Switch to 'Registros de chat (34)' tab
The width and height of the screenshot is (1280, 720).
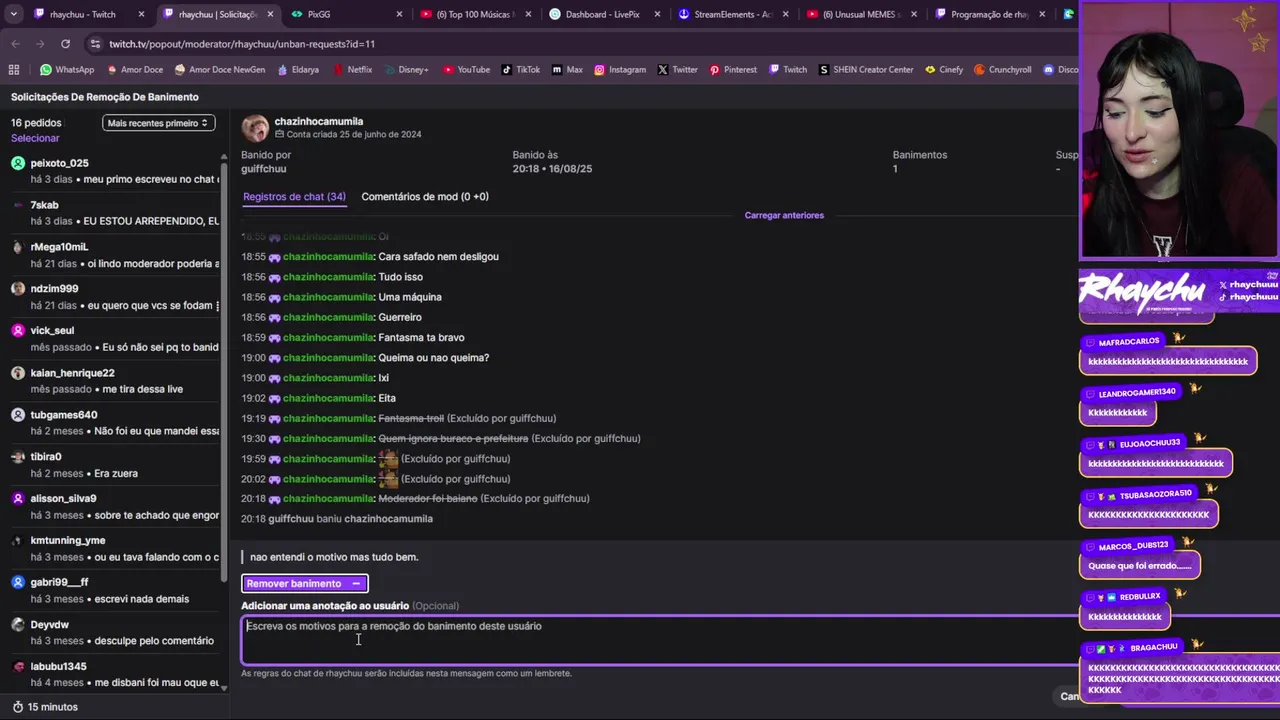[x=294, y=197]
